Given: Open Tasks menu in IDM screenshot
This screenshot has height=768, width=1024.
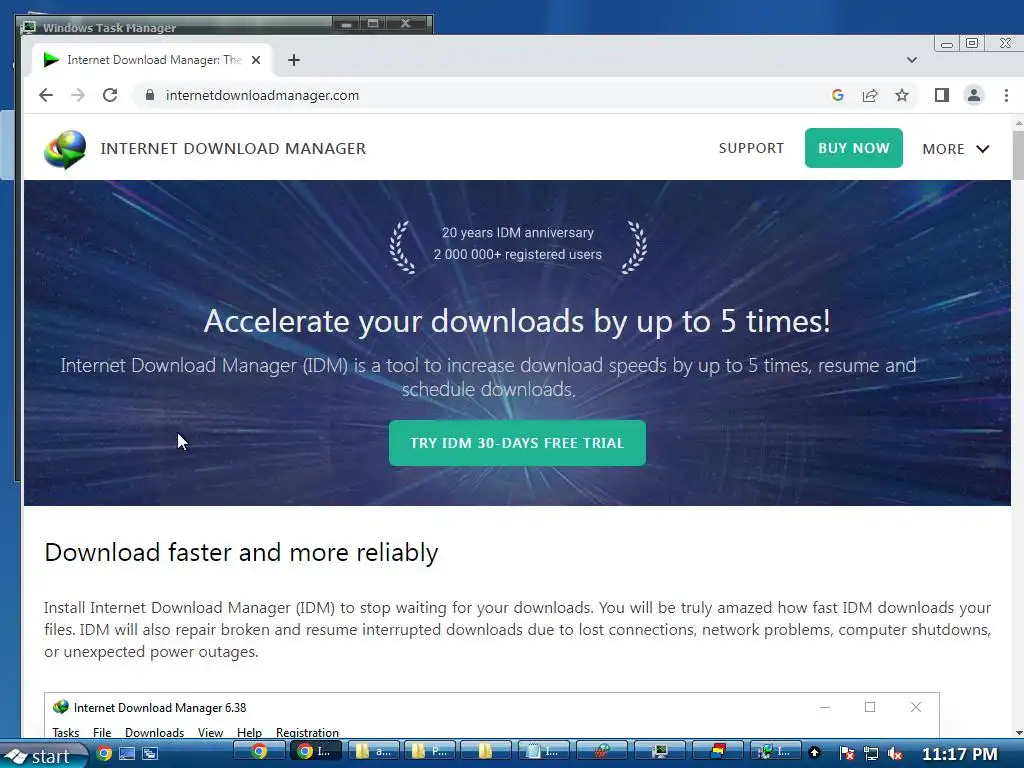Looking at the screenshot, I should tap(65, 733).
